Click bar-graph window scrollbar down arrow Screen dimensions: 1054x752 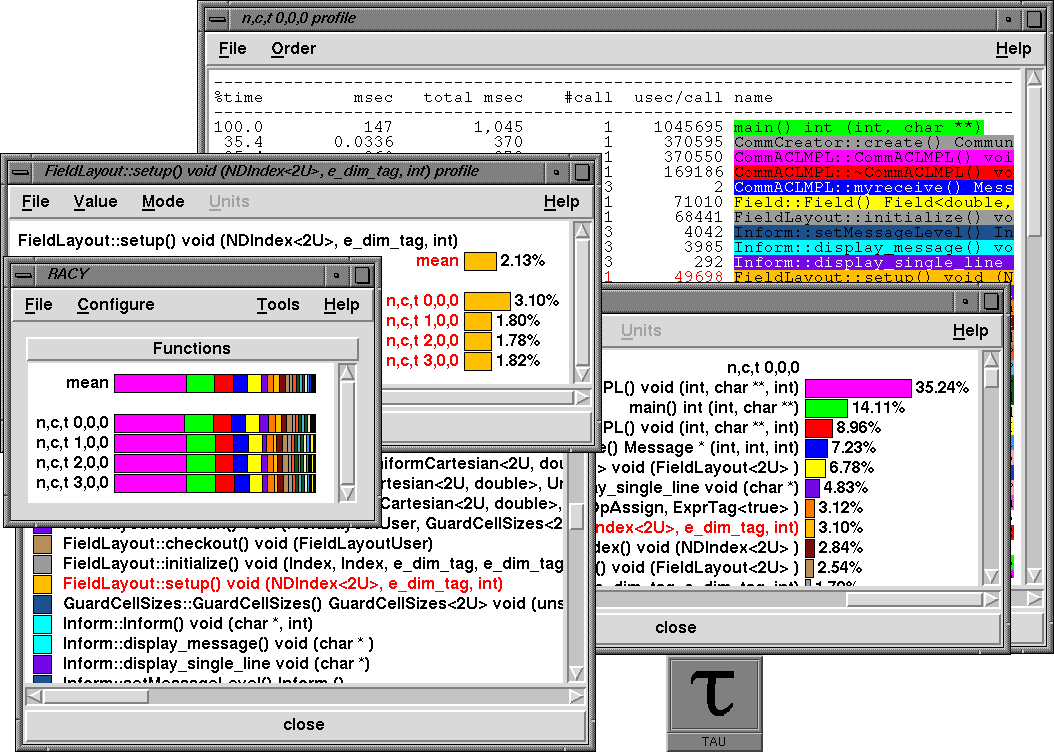(x=991, y=576)
